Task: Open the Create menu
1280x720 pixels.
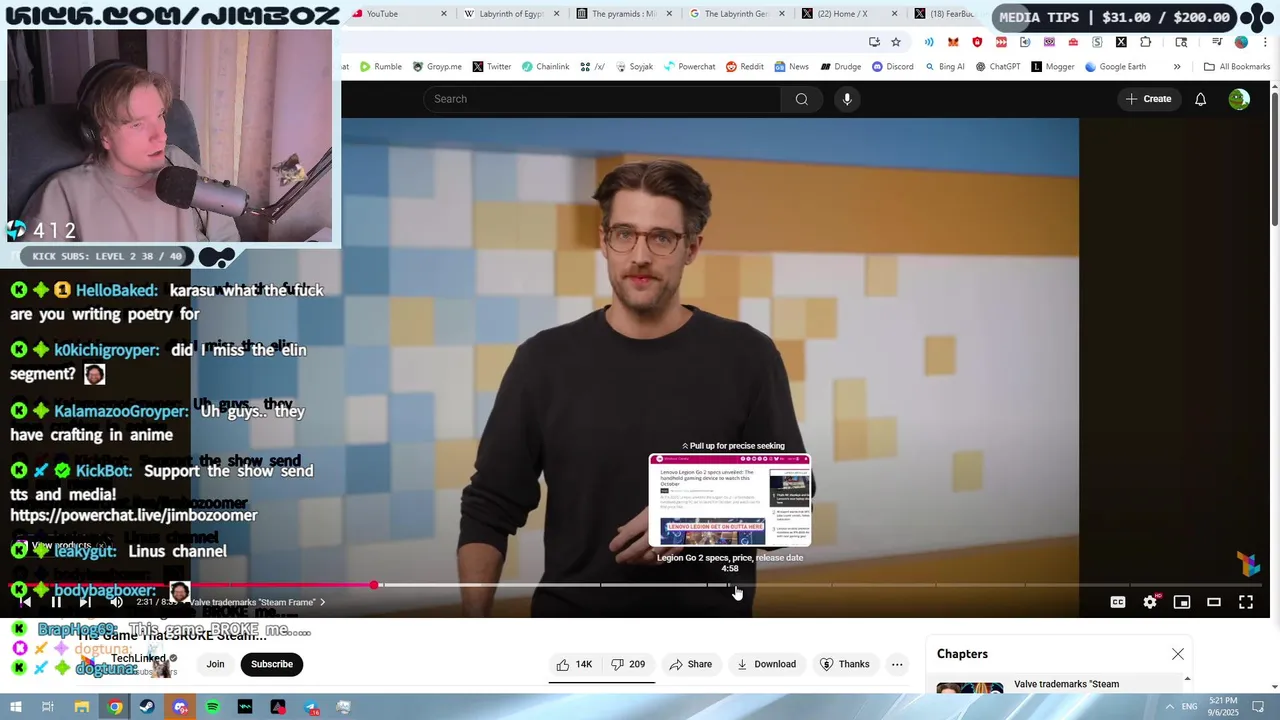Action: (1148, 99)
